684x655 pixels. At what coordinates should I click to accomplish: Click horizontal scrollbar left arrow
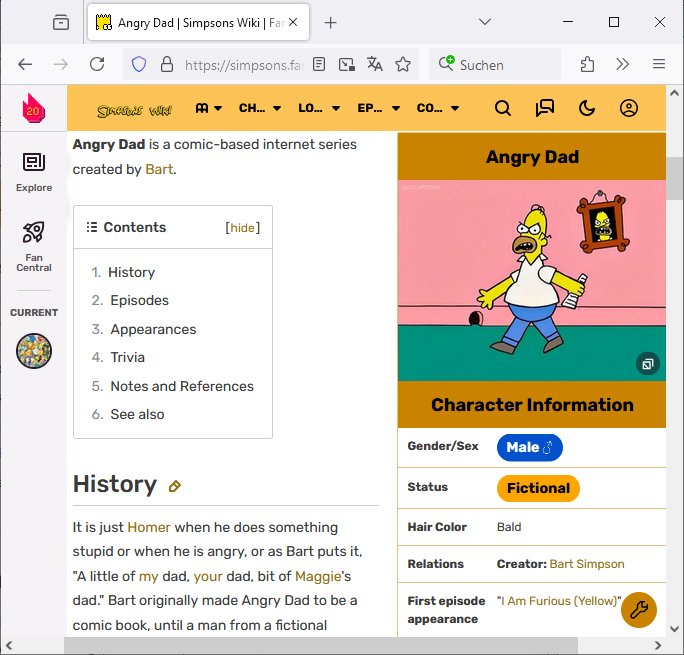coord(9,645)
